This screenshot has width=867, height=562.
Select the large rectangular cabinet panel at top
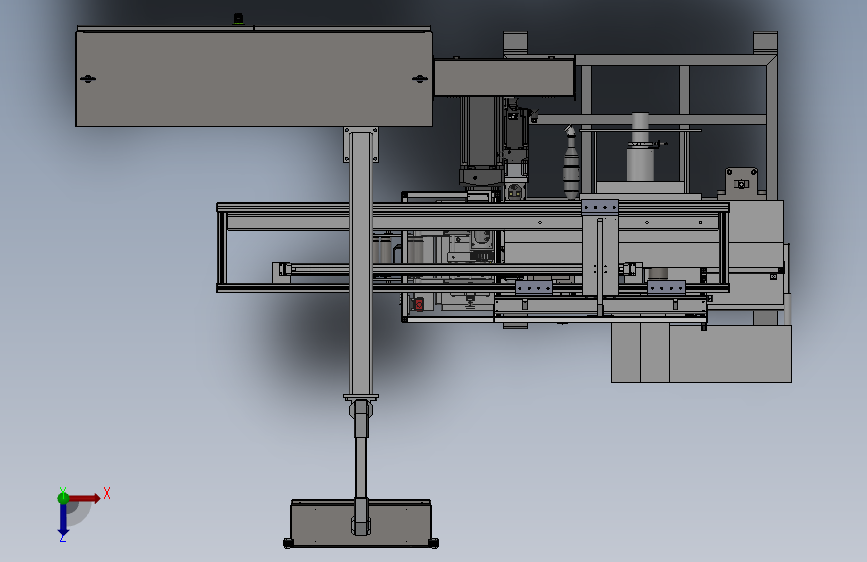254,79
